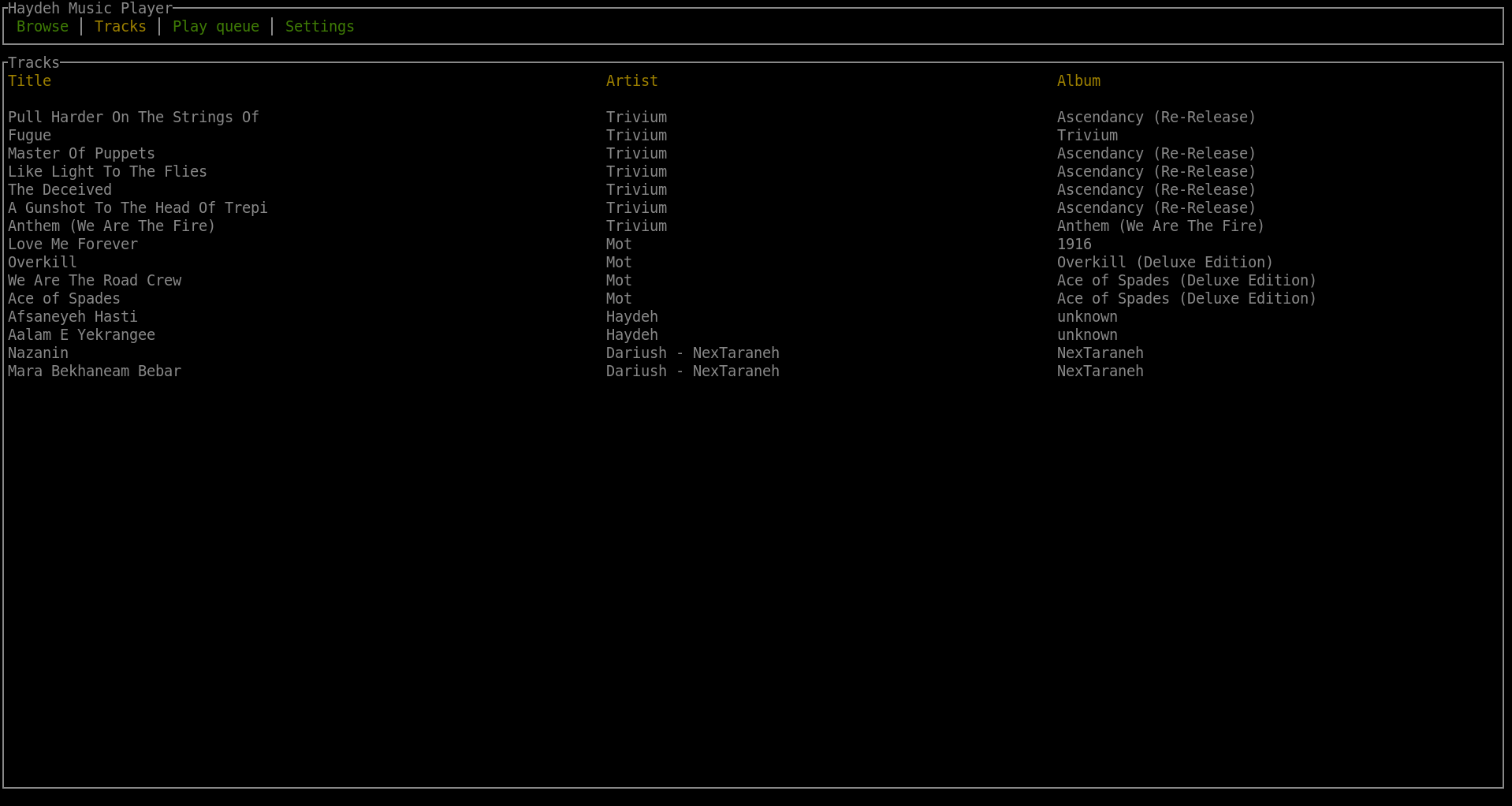Click the Album column header
The height and width of the screenshot is (806, 1512).
pyautogui.click(x=1078, y=80)
